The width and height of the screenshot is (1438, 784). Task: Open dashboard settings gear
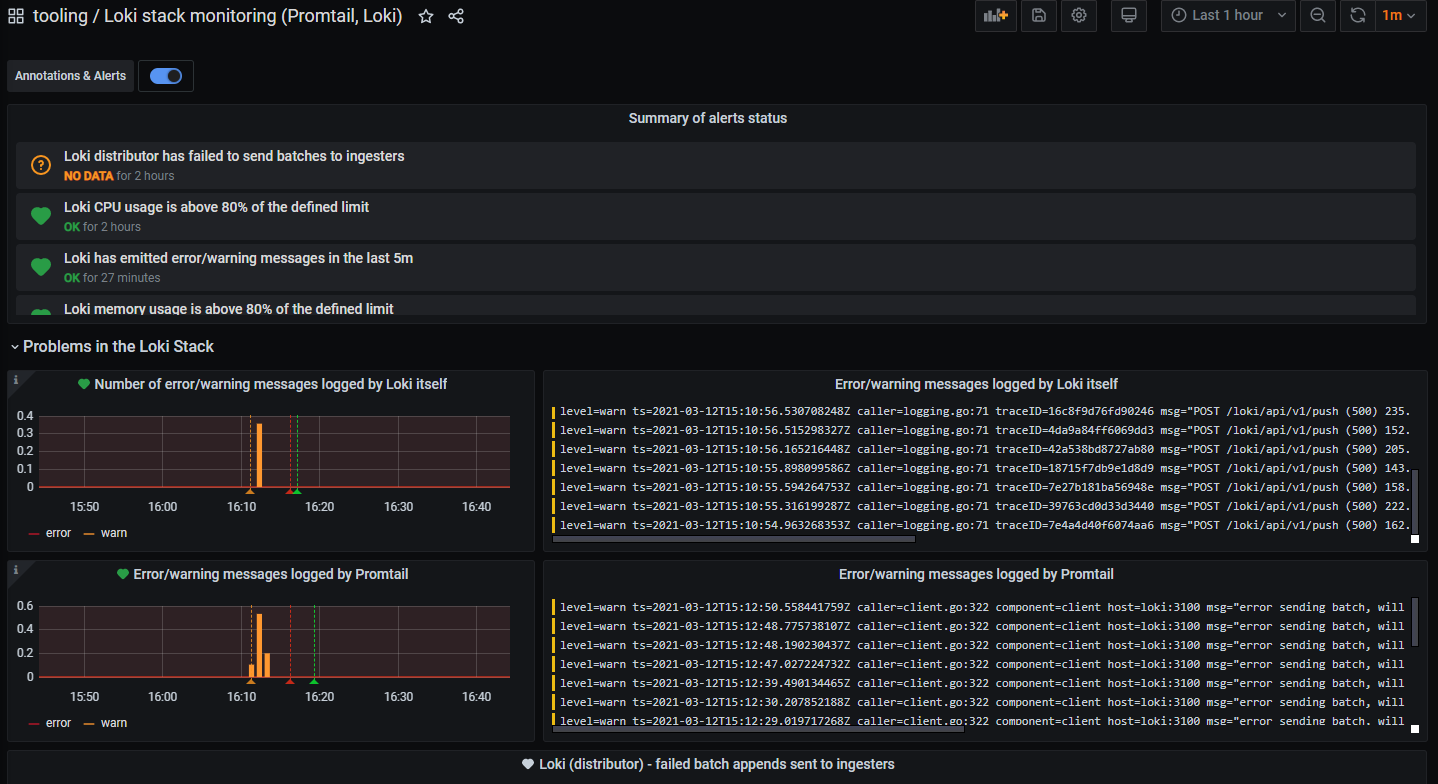coord(1079,15)
